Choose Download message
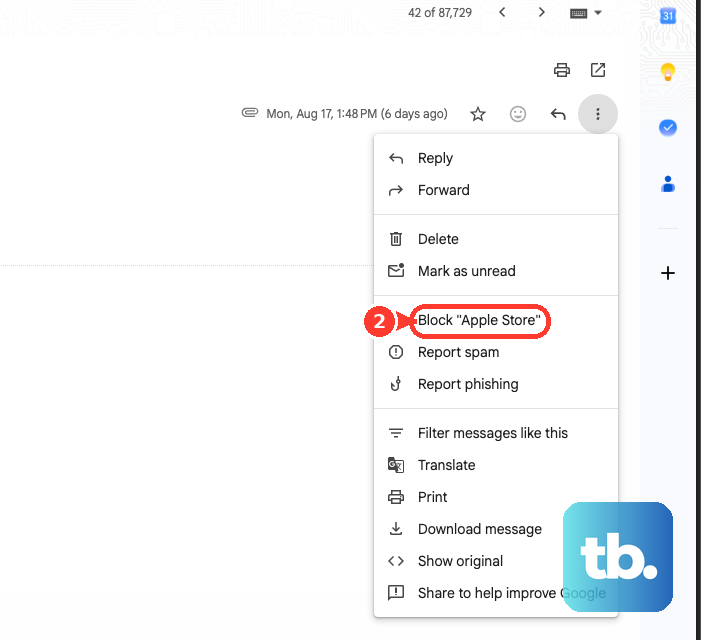 496,529
